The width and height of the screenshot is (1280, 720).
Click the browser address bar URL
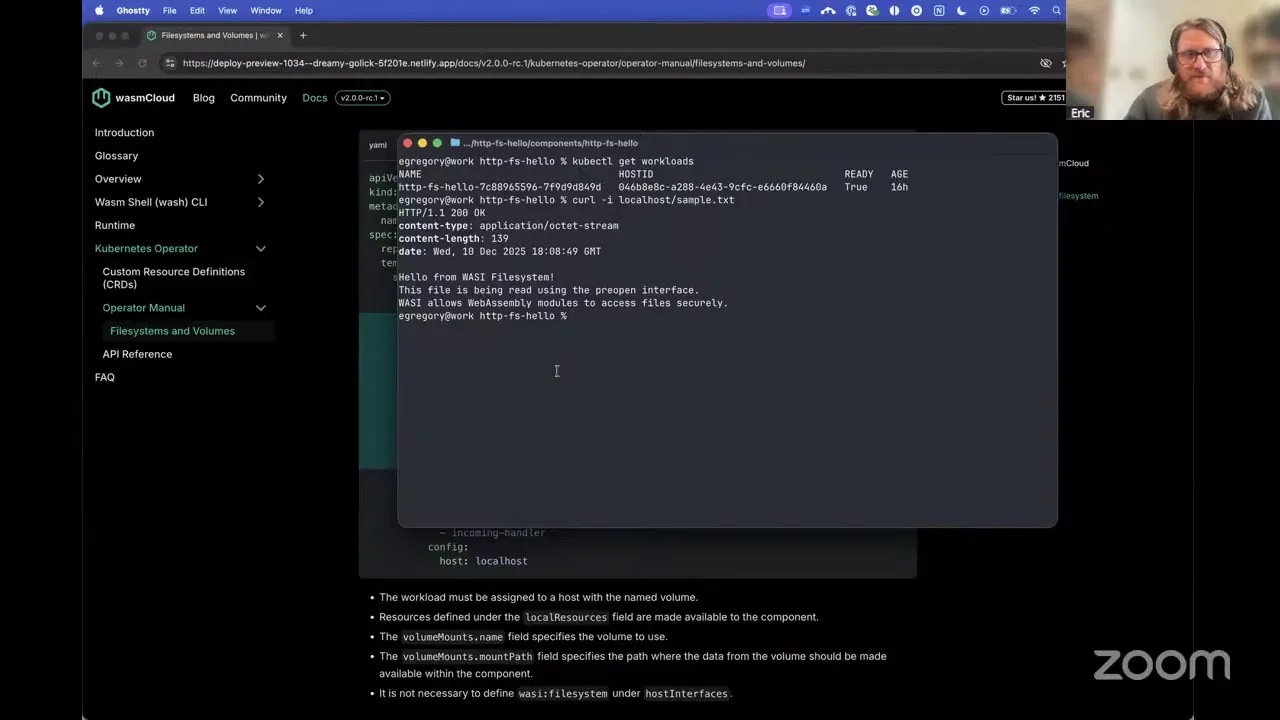pyautogui.click(x=494, y=63)
